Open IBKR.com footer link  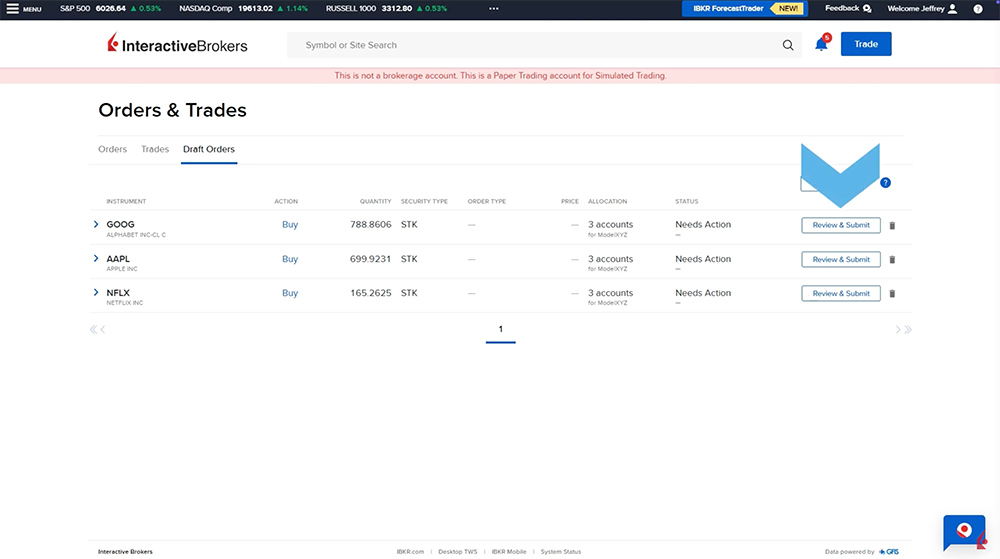410,552
